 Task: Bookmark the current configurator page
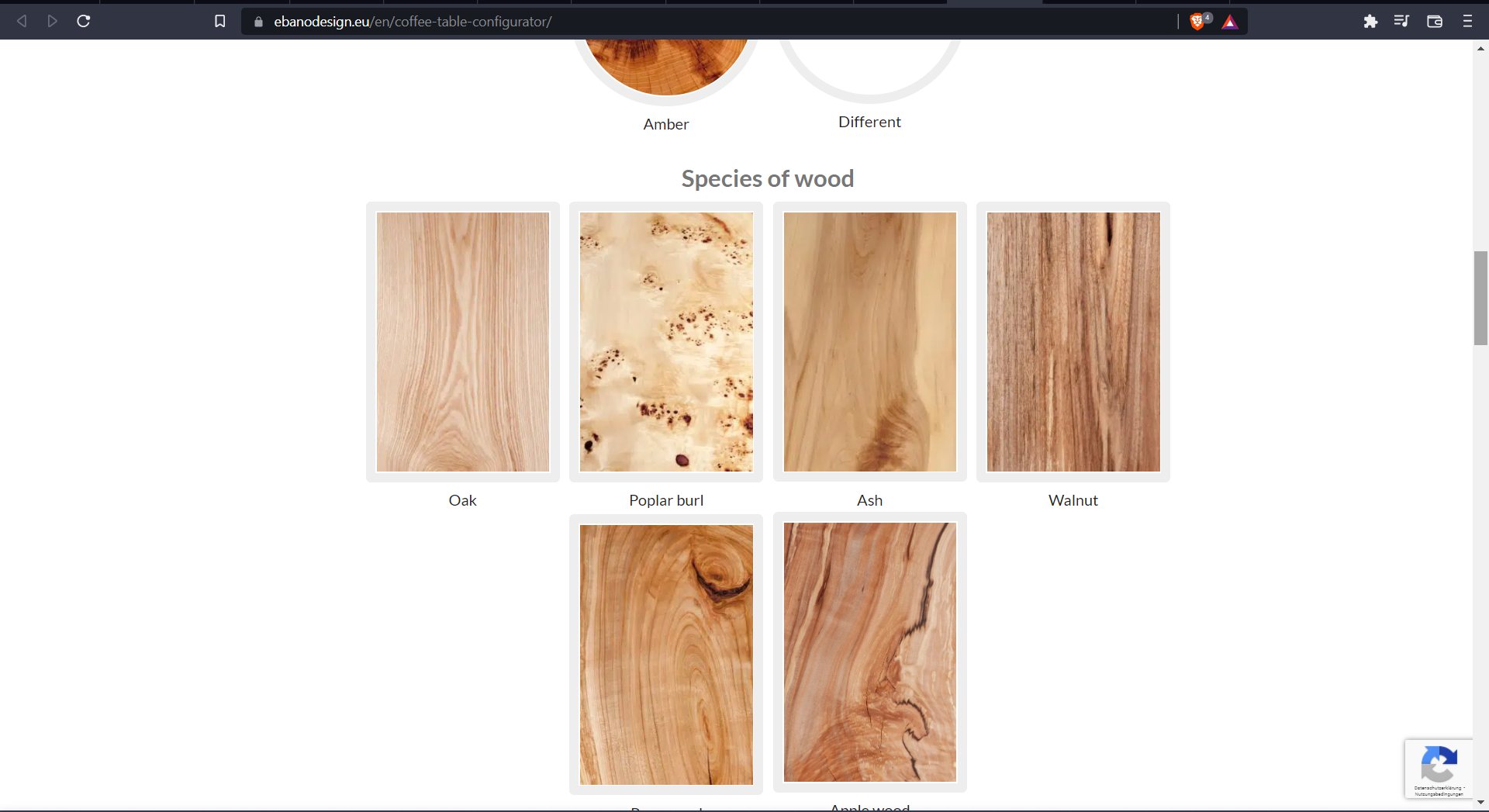point(219,21)
